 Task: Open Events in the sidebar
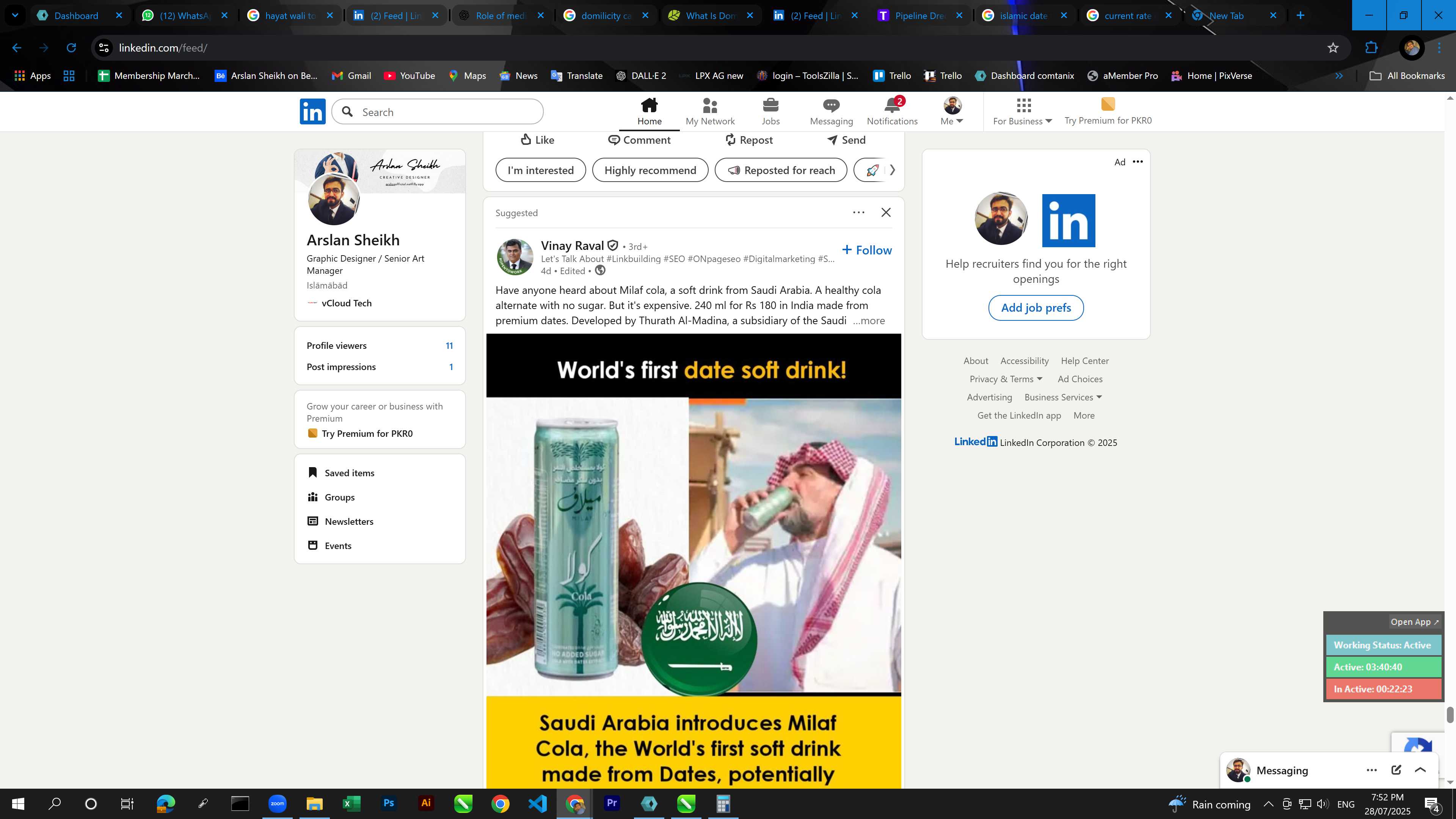[x=329, y=546]
